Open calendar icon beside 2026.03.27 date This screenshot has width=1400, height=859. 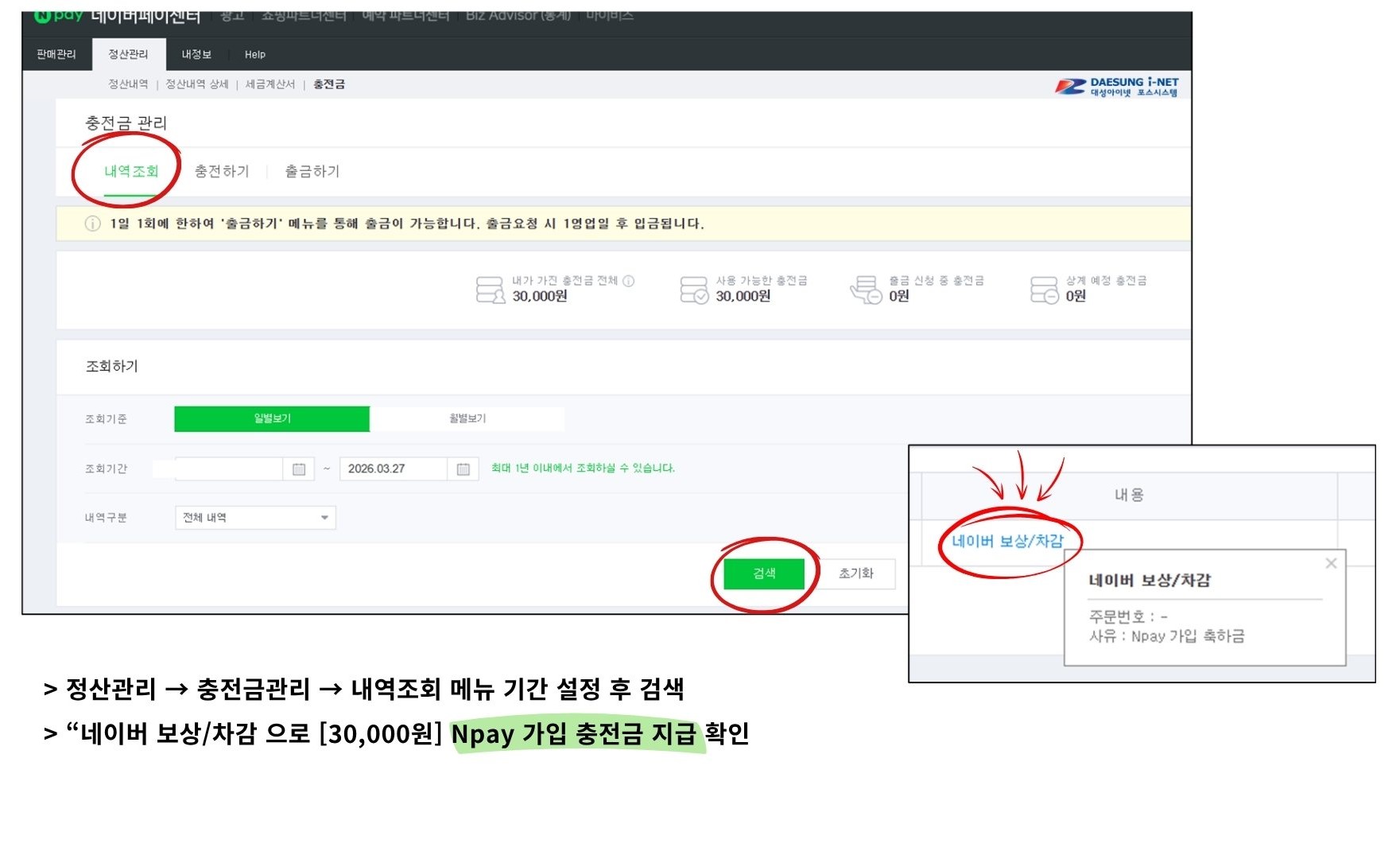pyautogui.click(x=463, y=469)
